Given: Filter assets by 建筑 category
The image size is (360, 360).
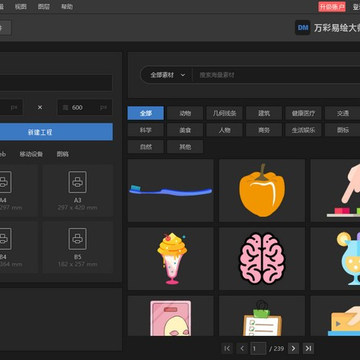Looking at the screenshot, I should (264, 113).
